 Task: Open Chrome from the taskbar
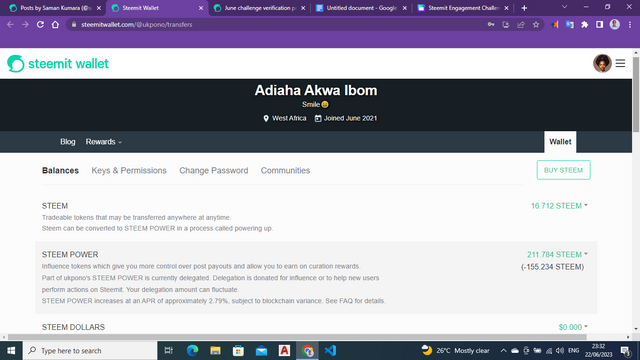(x=307, y=351)
